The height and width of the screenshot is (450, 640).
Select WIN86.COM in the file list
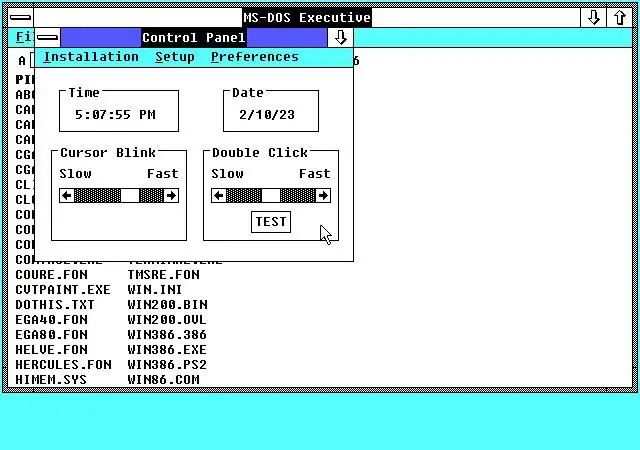[164, 380]
